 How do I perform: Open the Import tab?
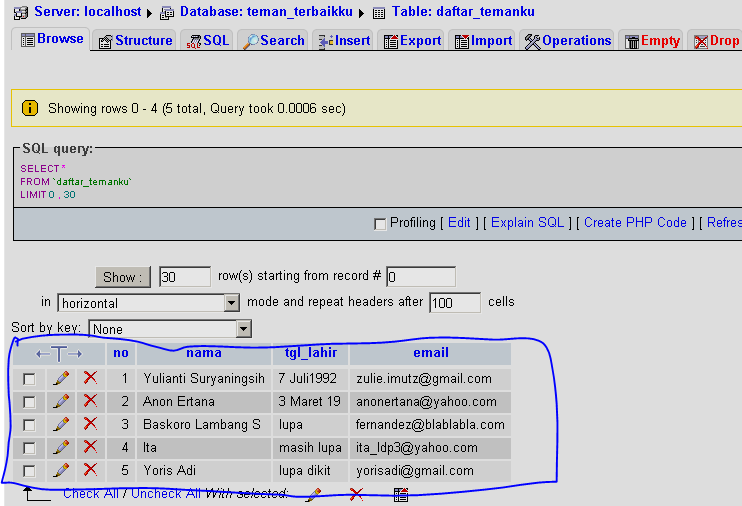pos(483,41)
